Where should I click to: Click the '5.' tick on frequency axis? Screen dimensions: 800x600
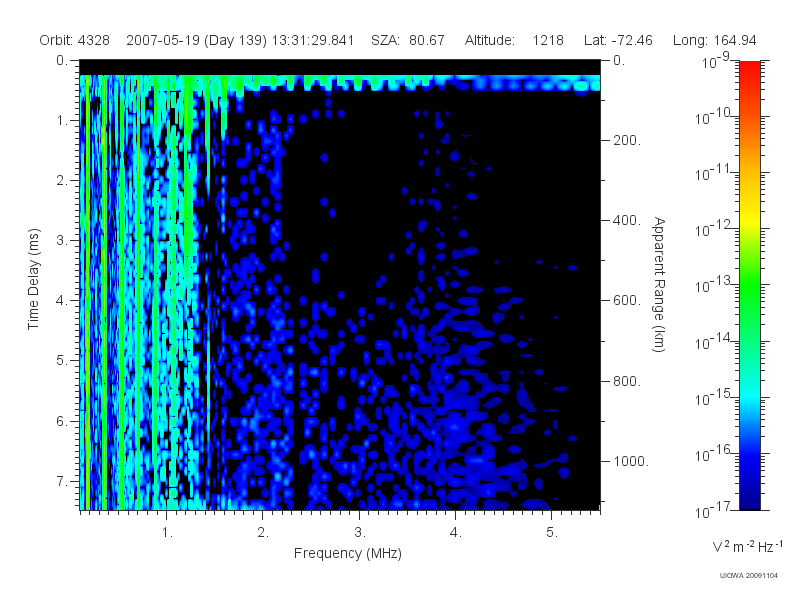552,533
